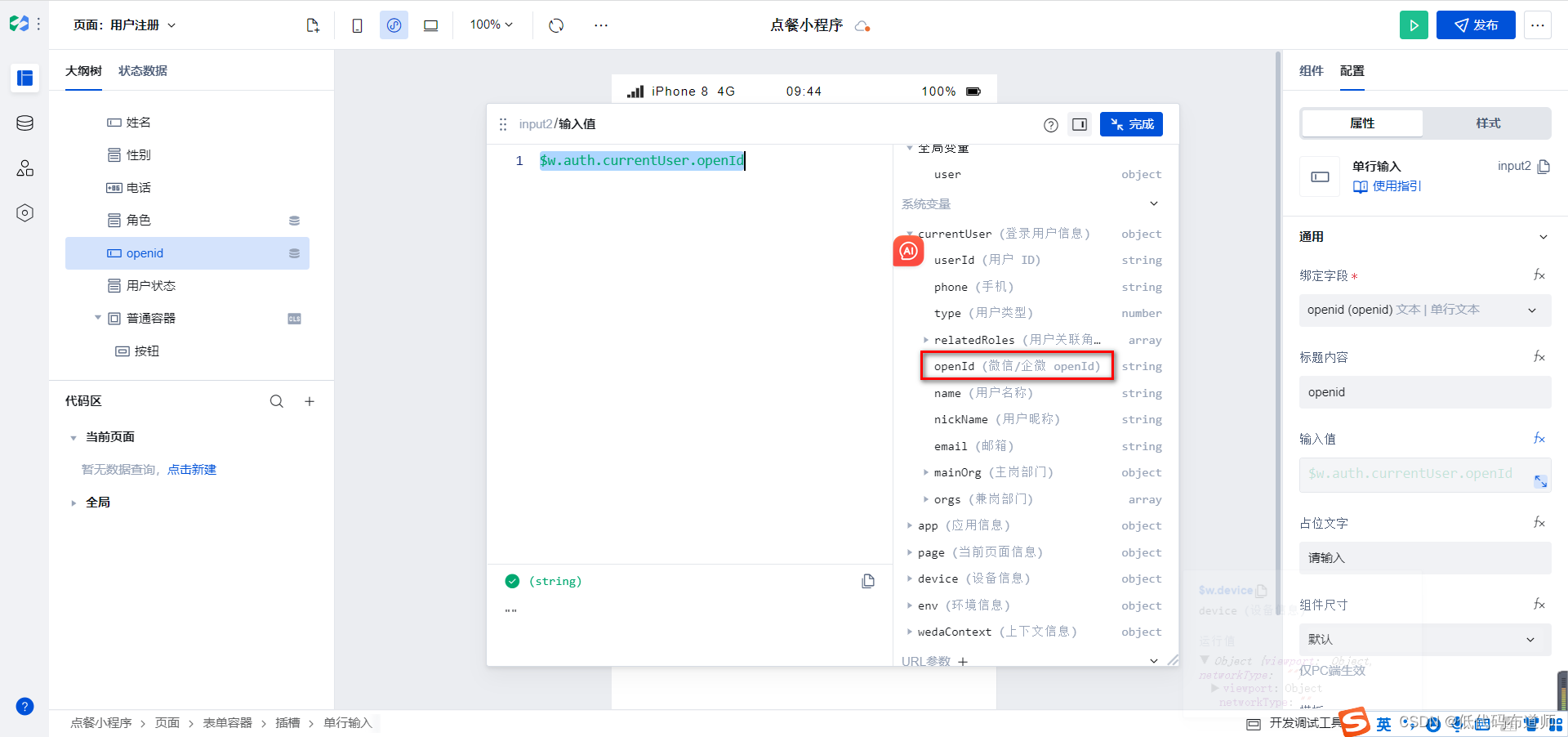Open the 绑定字段 openid dropdown
The width and height of the screenshot is (1568, 737).
point(1425,310)
